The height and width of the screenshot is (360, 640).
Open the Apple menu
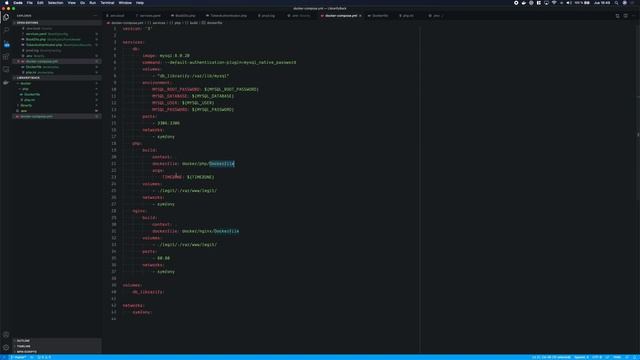tap(7, 3)
